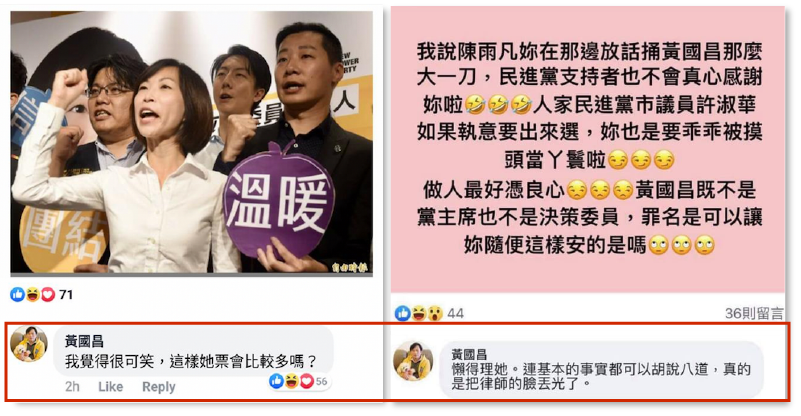Viewport: 801px width, 416px height.
Task: Click the wow reaction icon under the pink post
Action: click(435, 313)
